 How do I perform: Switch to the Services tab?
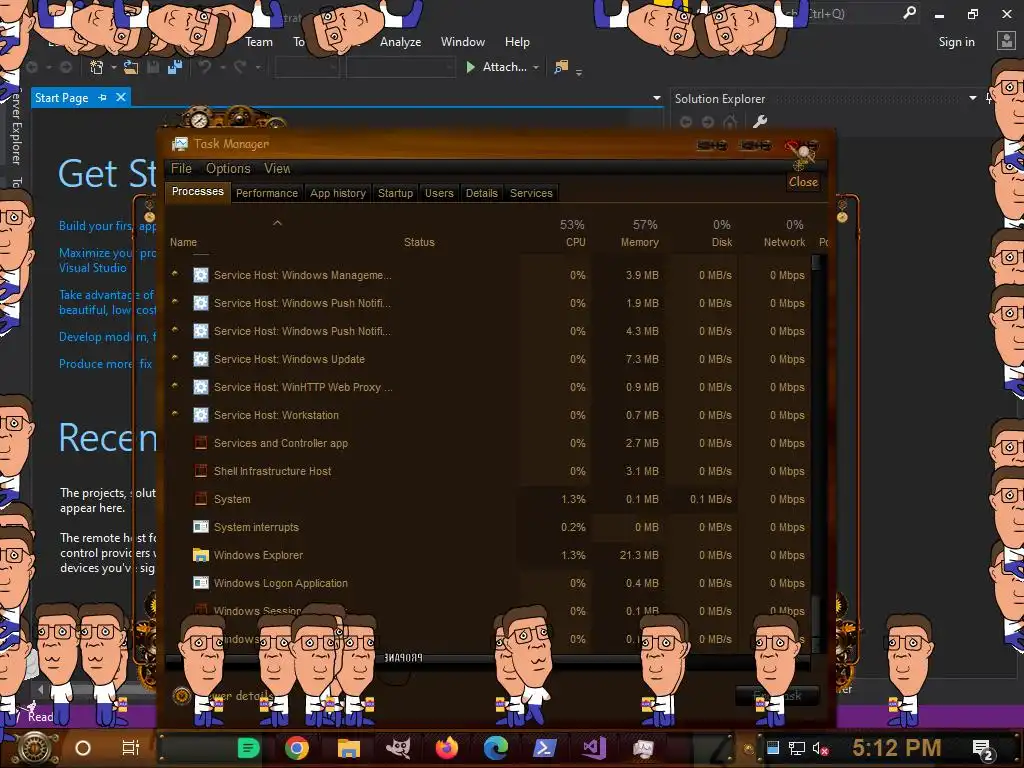click(531, 193)
